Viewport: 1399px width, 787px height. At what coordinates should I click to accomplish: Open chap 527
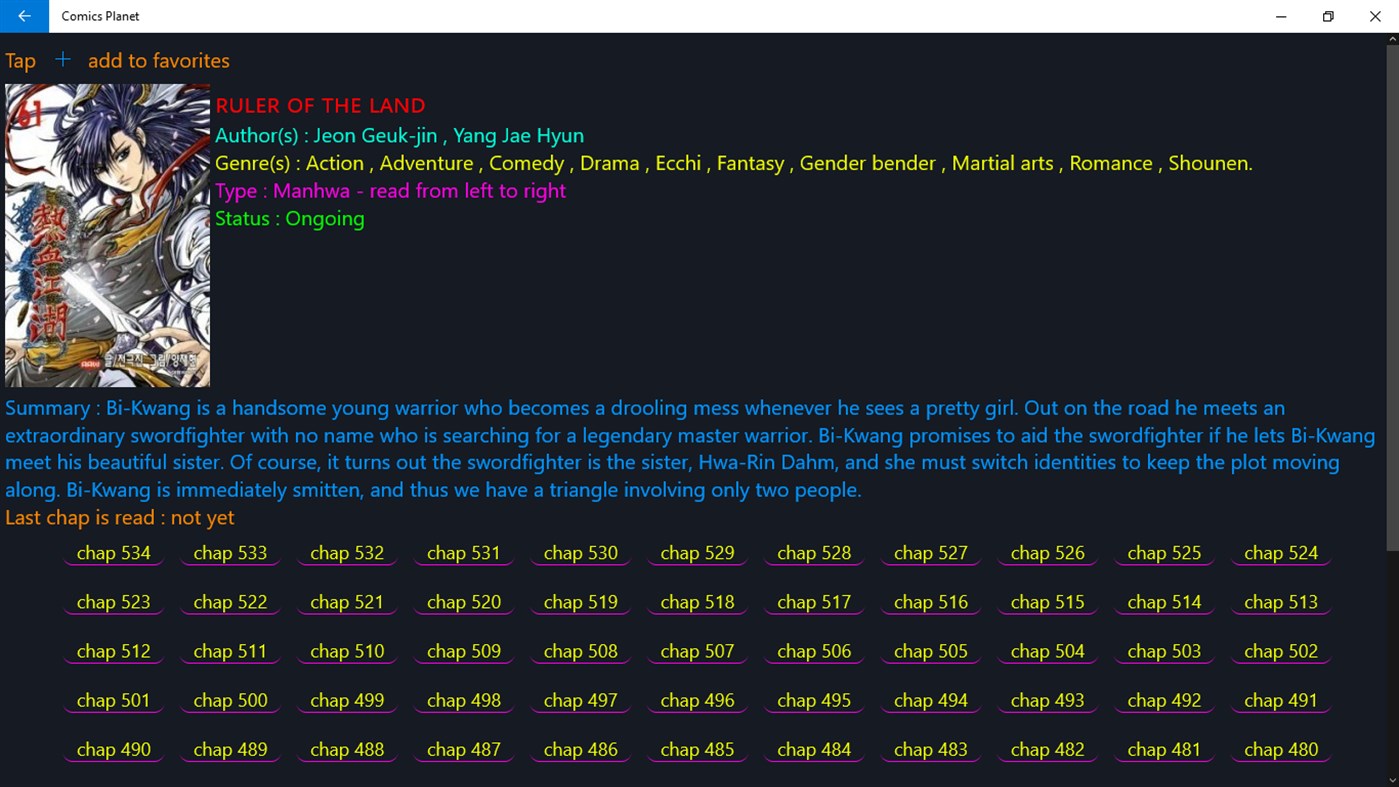pos(931,553)
